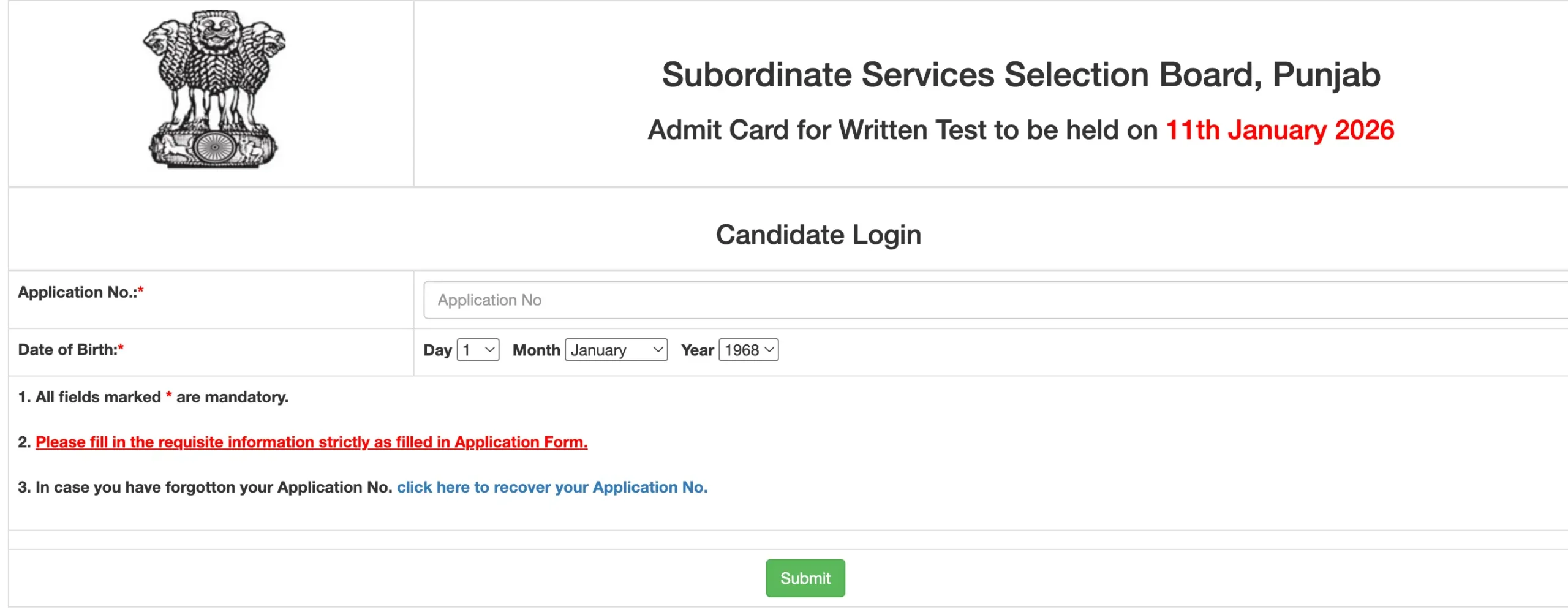The image size is (1568, 612).
Task: Click the red underlined instruction link
Action: 312,442
